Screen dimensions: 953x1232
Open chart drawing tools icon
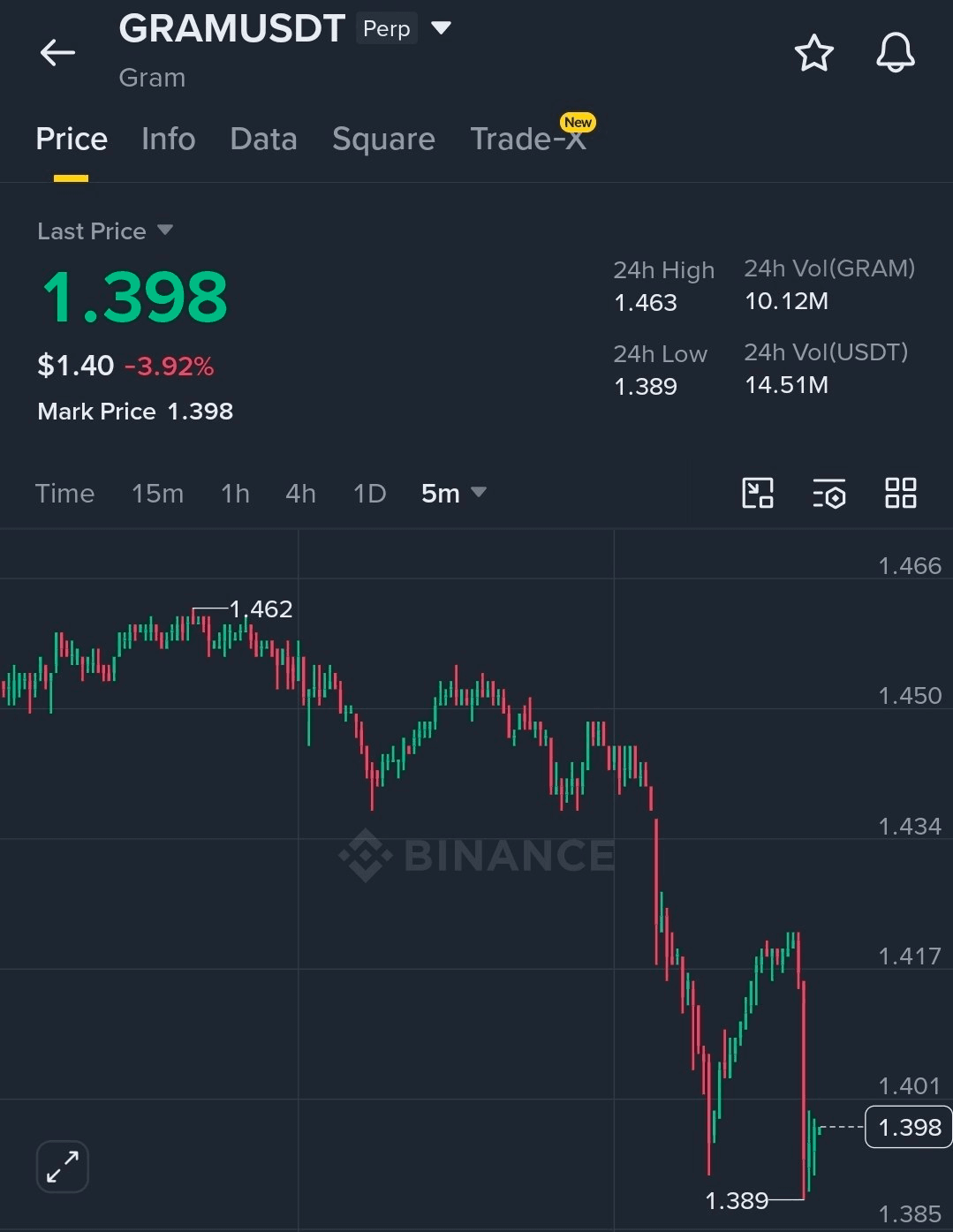[x=758, y=493]
